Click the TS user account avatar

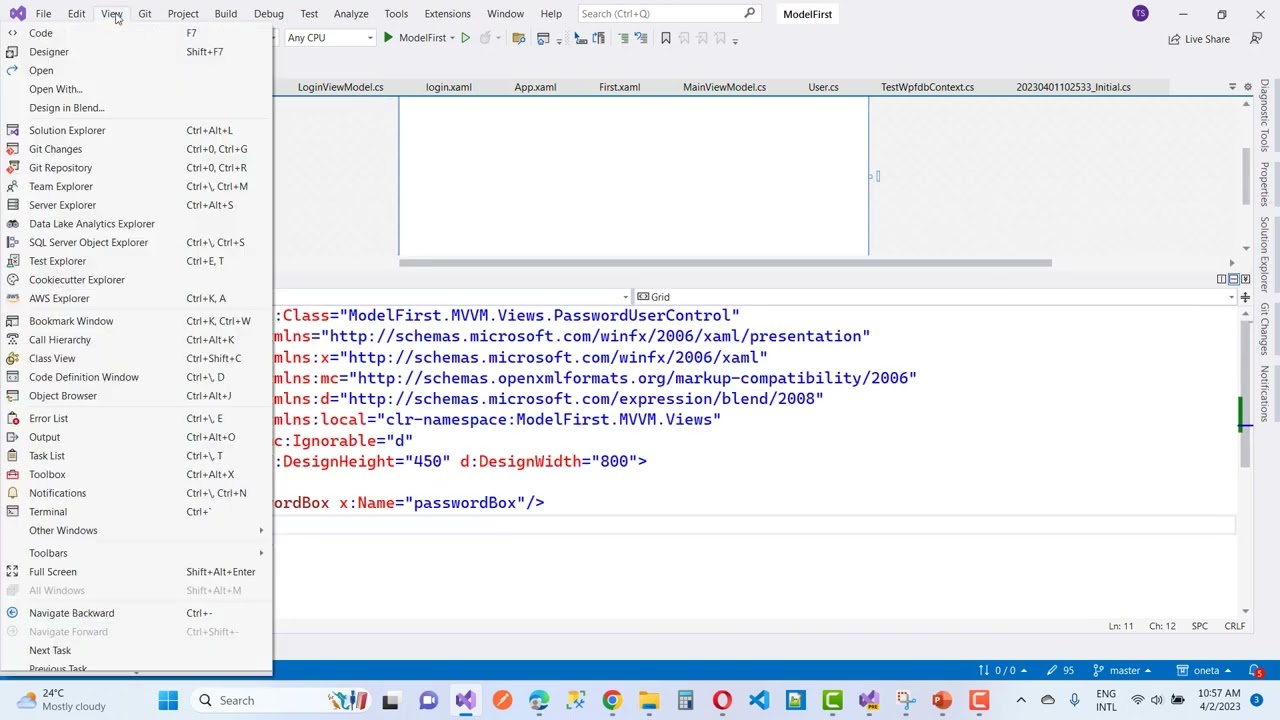point(1140,13)
